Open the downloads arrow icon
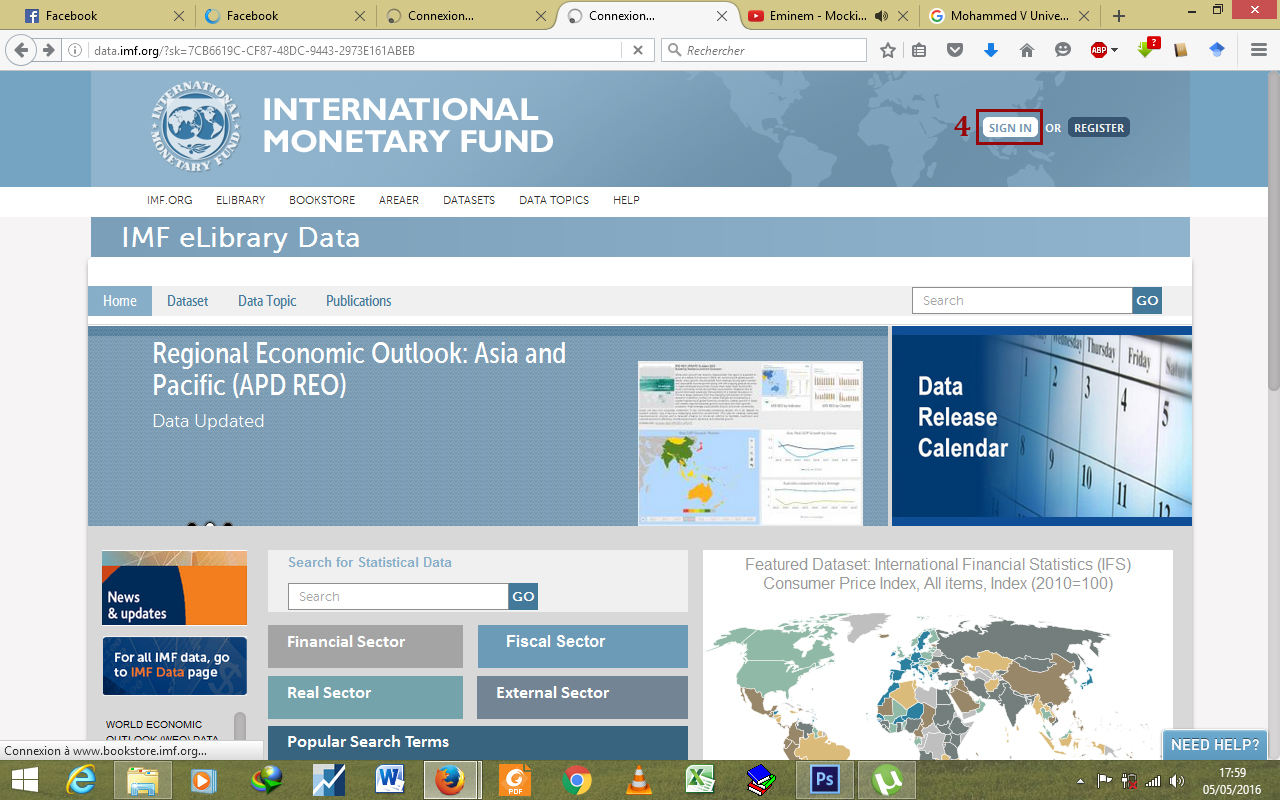 point(991,50)
